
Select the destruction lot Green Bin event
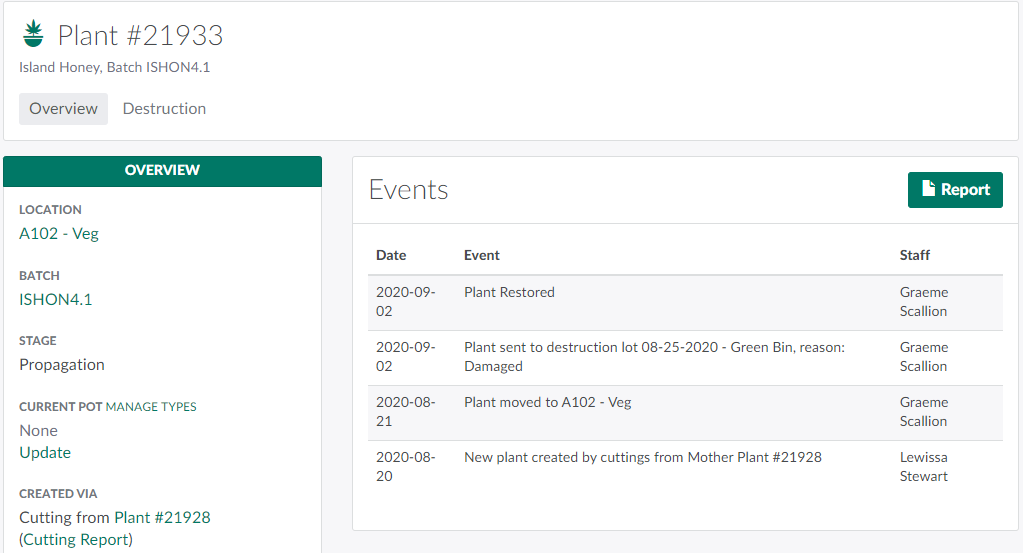coord(654,357)
